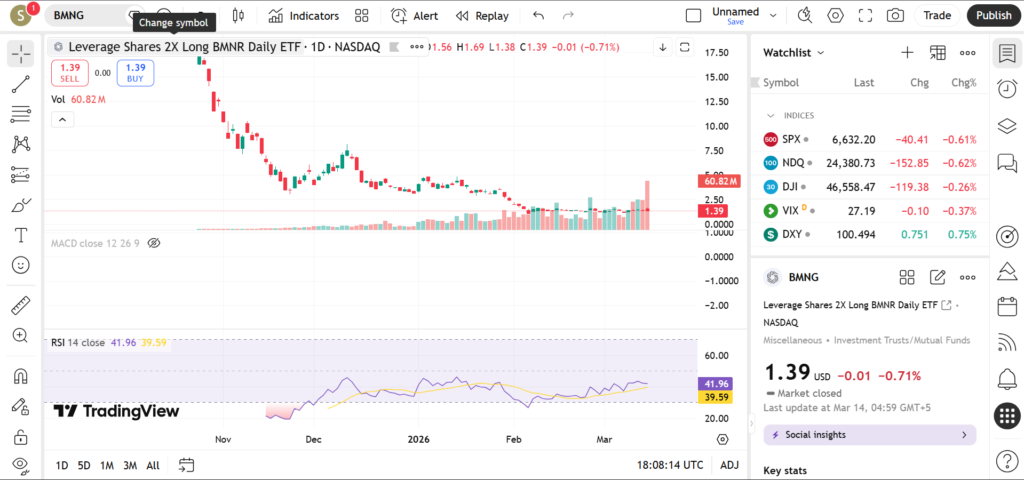Select the Text annotation tool
1024x480 pixels.
[x=21, y=235]
